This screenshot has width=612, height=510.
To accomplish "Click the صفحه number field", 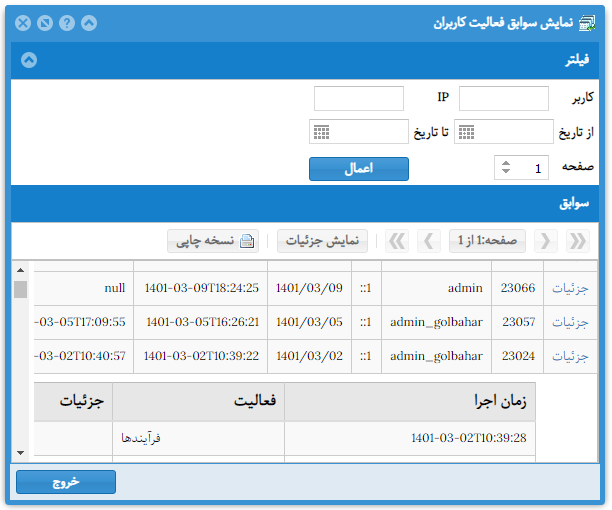I will [521, 167].
